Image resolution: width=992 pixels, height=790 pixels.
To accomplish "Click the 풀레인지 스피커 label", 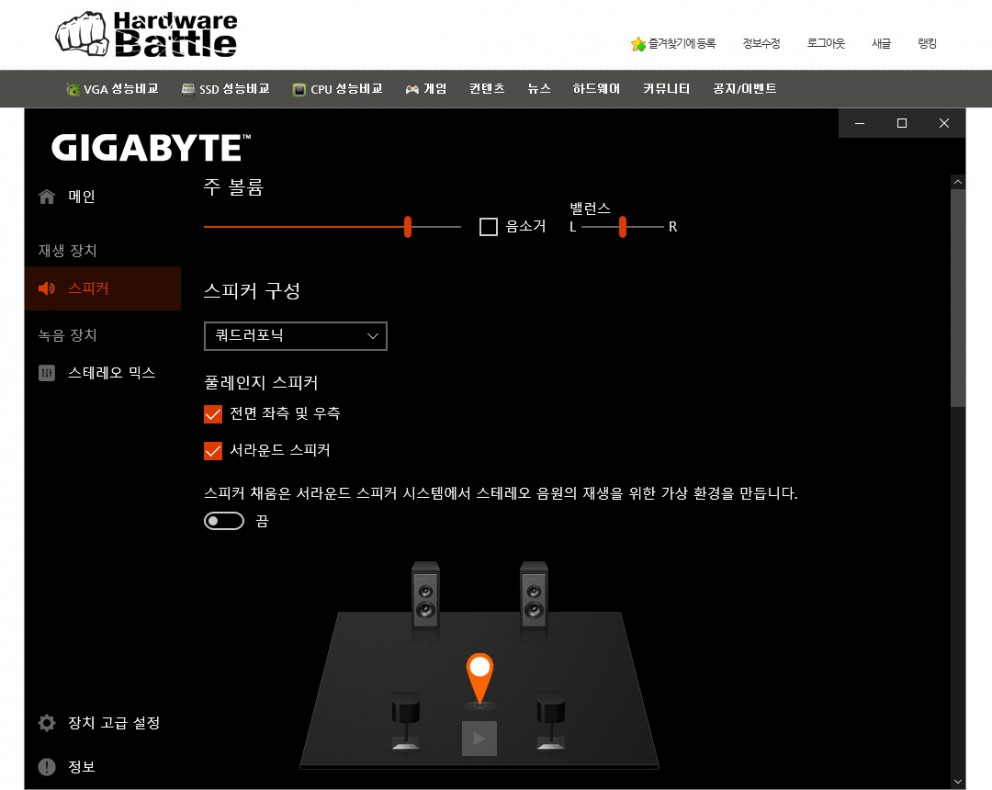I will (x=261, y=383).
